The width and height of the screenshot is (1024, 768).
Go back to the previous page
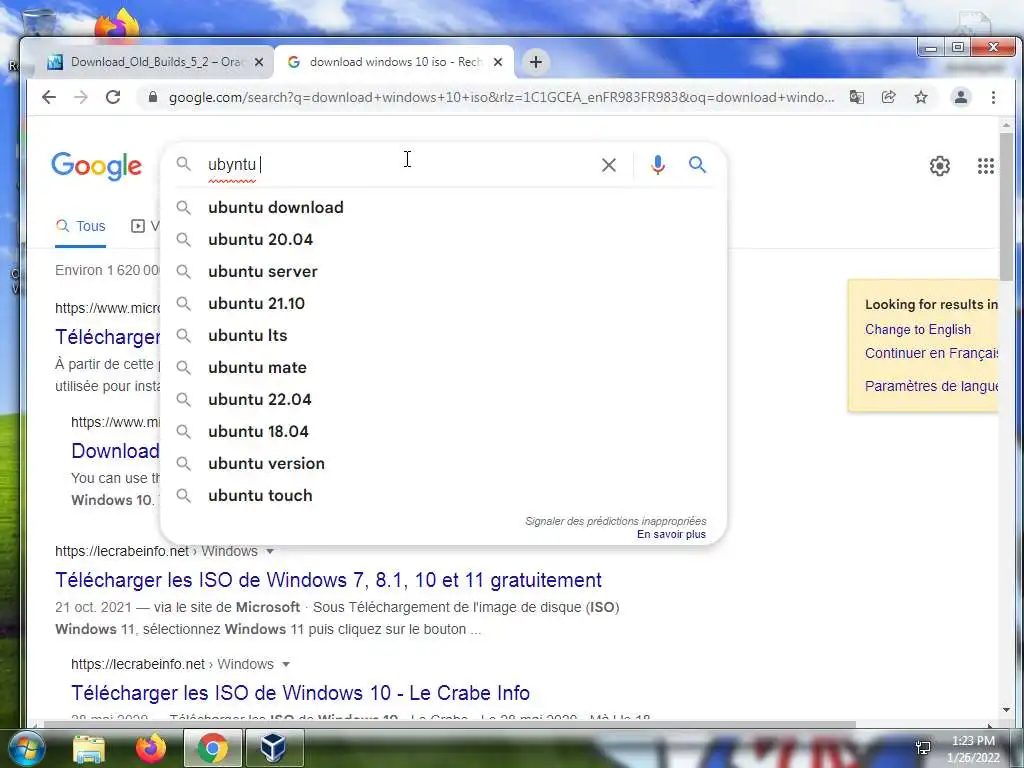point(49,97)
